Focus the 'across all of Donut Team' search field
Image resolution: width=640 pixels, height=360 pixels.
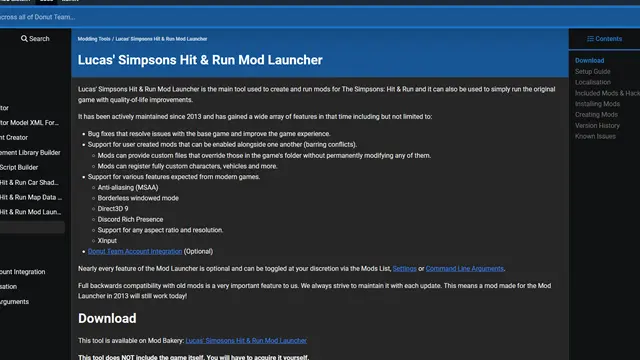(x=320, y=17)
